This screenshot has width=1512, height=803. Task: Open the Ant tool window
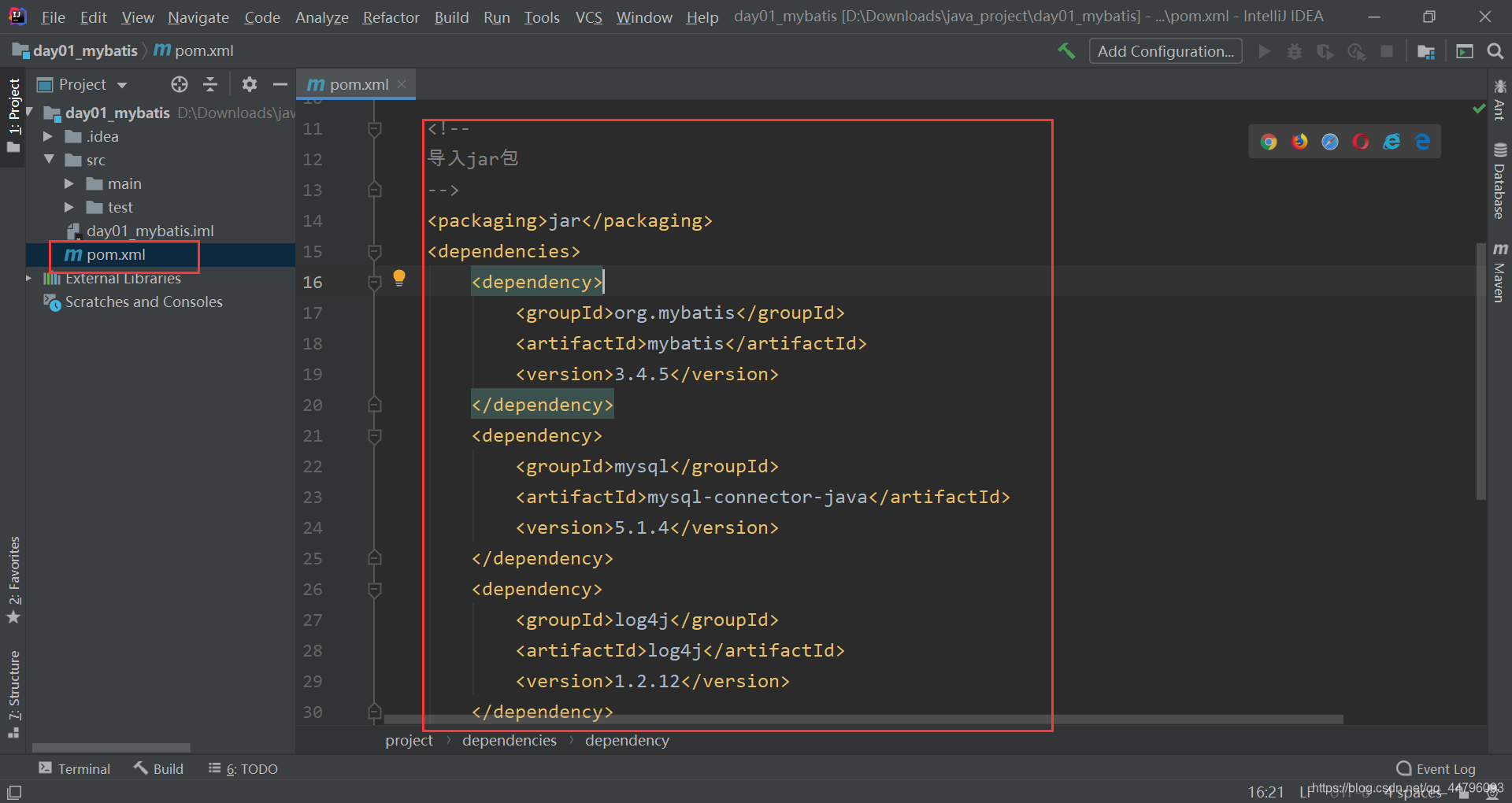(x=1499, y=100)
